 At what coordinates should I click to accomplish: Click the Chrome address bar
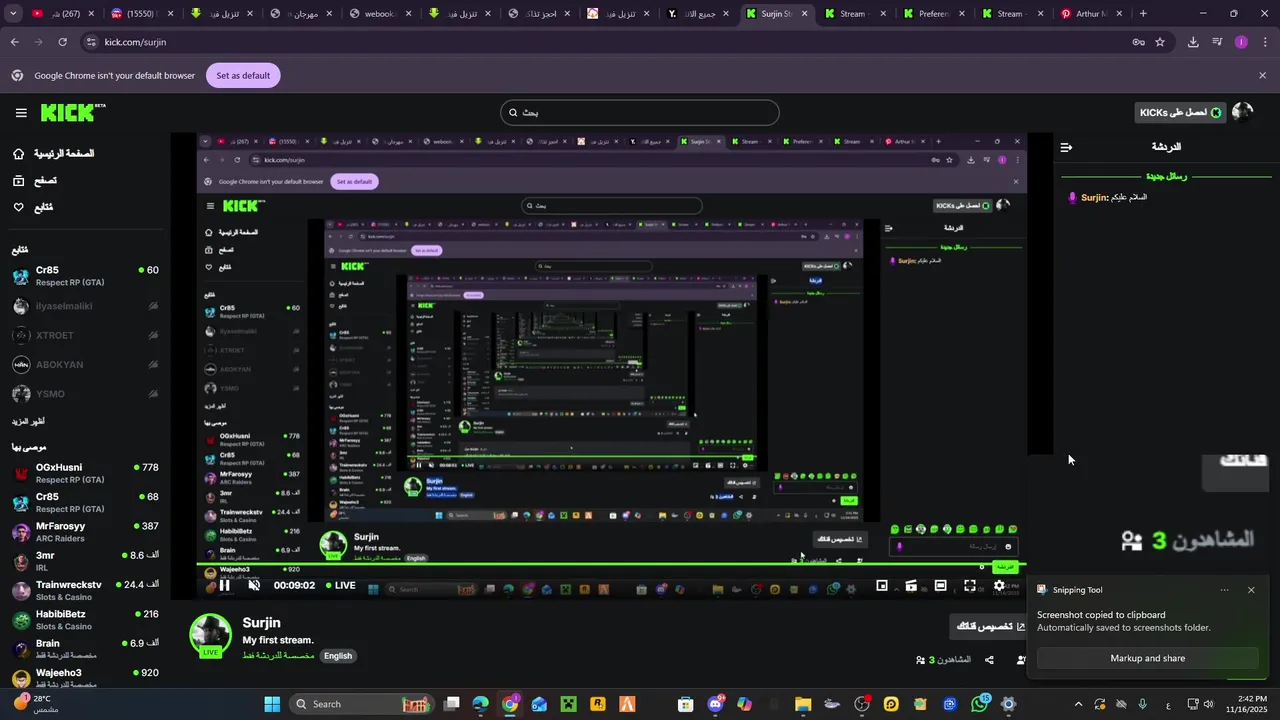610,42
